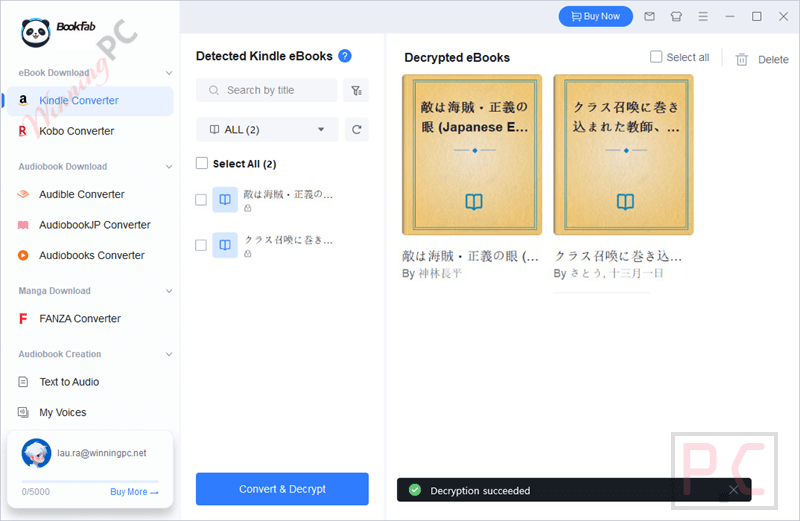Click the detected list title クラス召喚に巻き...
The width and height of the screenshot is (800, 521).
pos(288,240)
